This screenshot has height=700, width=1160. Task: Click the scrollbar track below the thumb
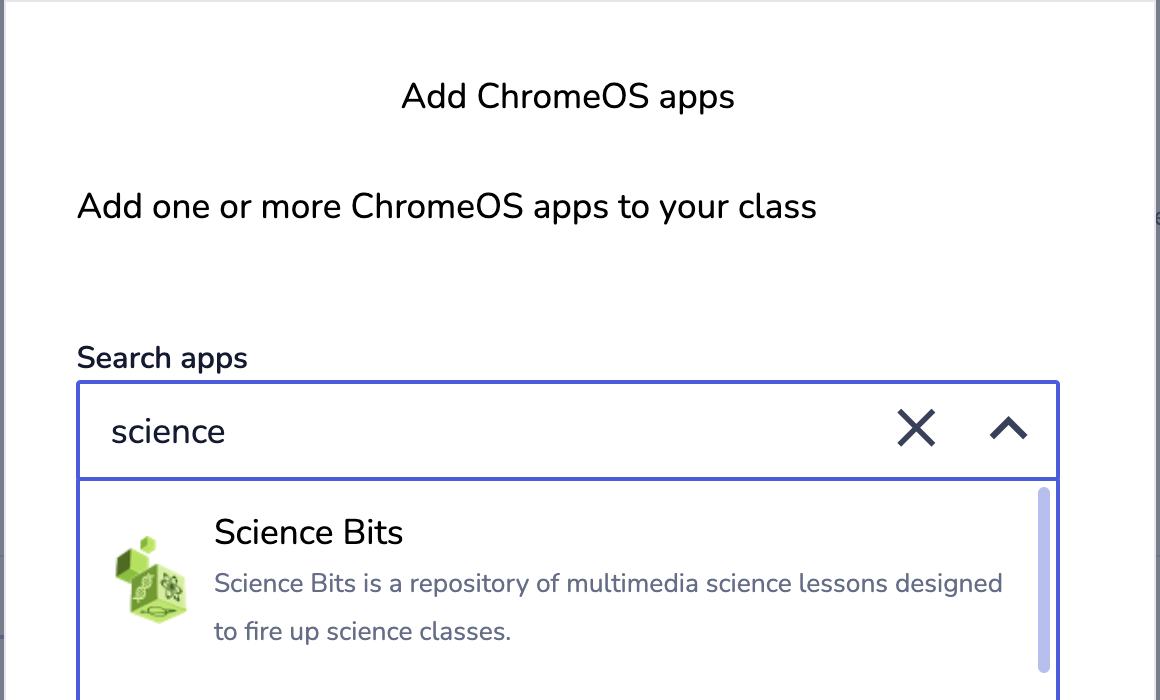coord(1044,687)
